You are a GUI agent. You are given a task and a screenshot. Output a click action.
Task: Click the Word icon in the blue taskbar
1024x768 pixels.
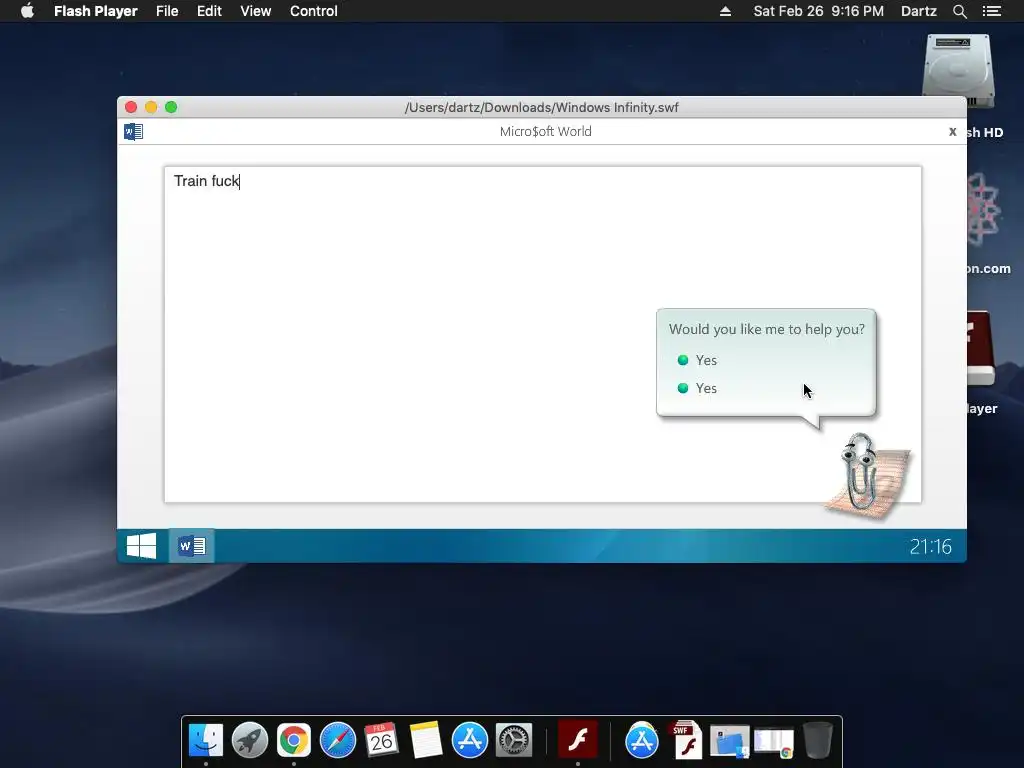coord(192,546)
